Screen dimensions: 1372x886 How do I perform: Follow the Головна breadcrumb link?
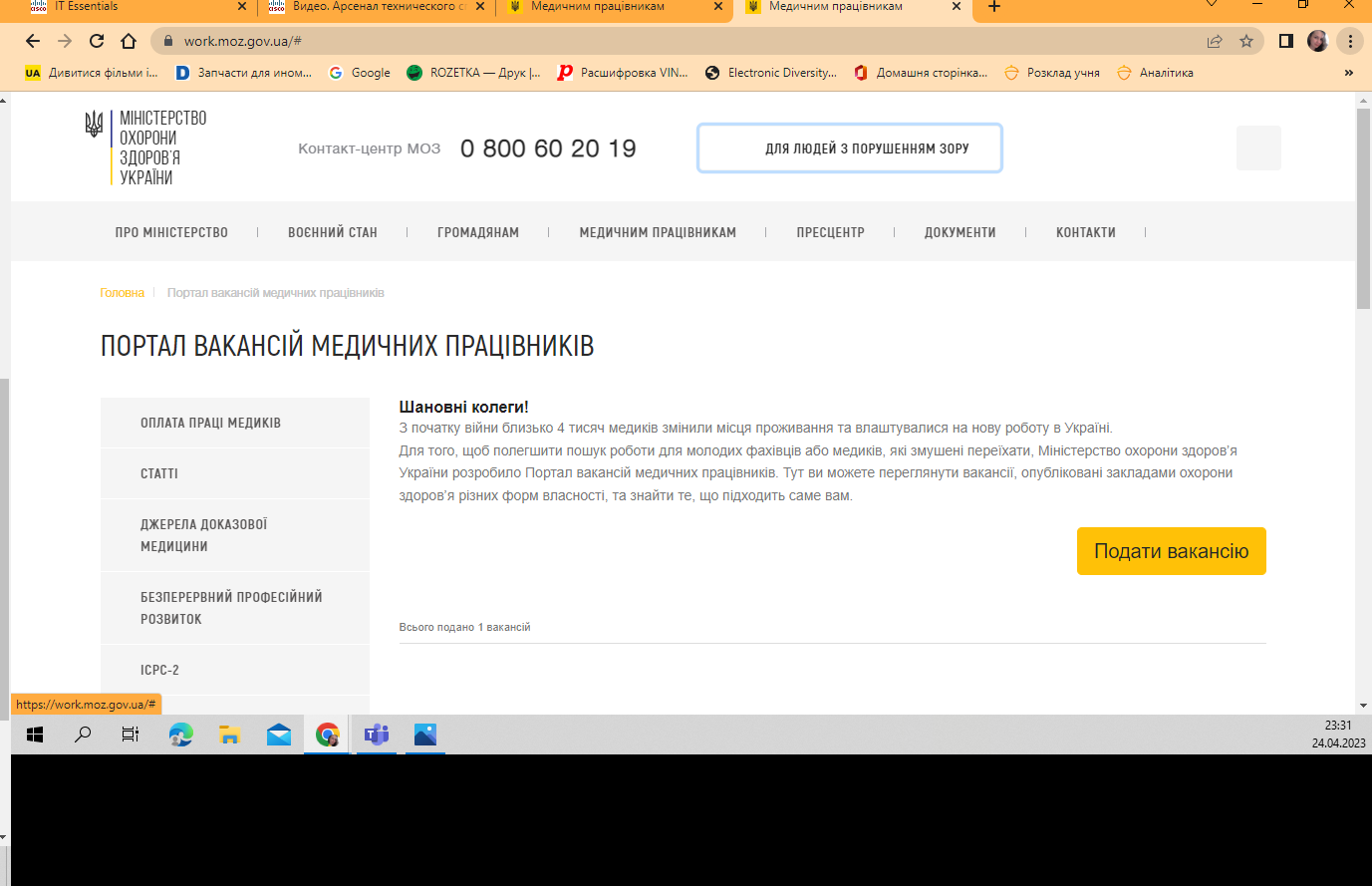122,293
